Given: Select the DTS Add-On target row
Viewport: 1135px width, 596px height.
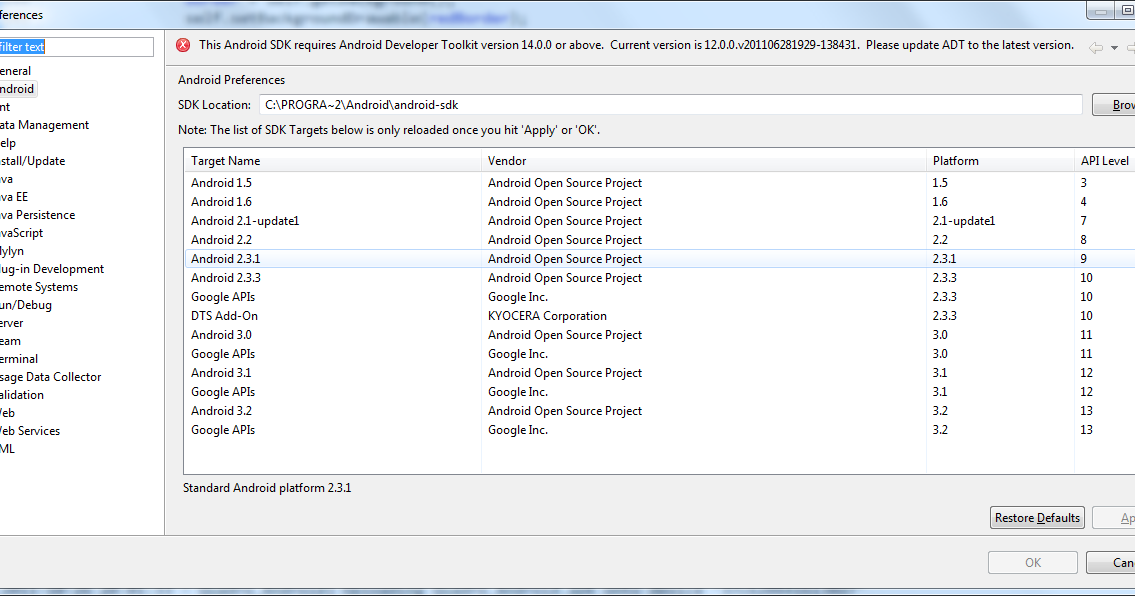Looking at the screenshot, I should [x=659, y=316].
